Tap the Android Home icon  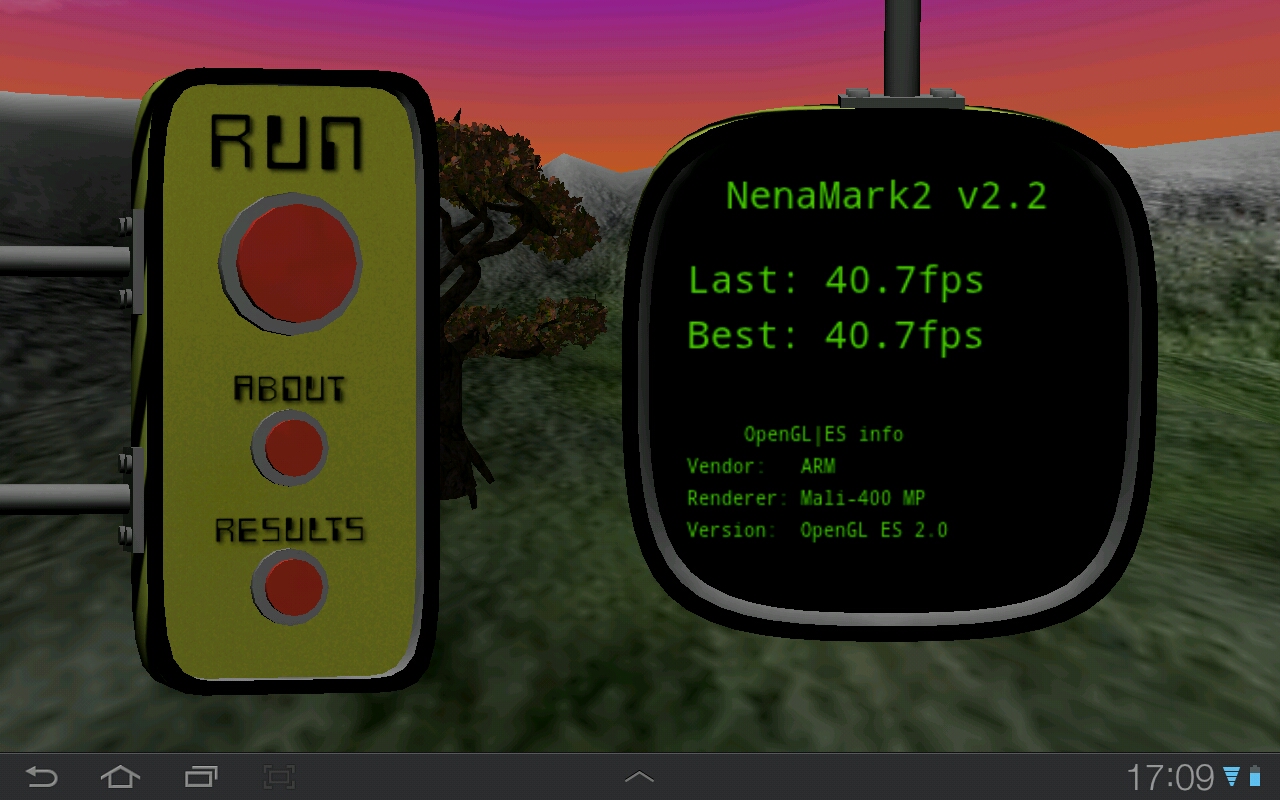[x=120, y=777]
